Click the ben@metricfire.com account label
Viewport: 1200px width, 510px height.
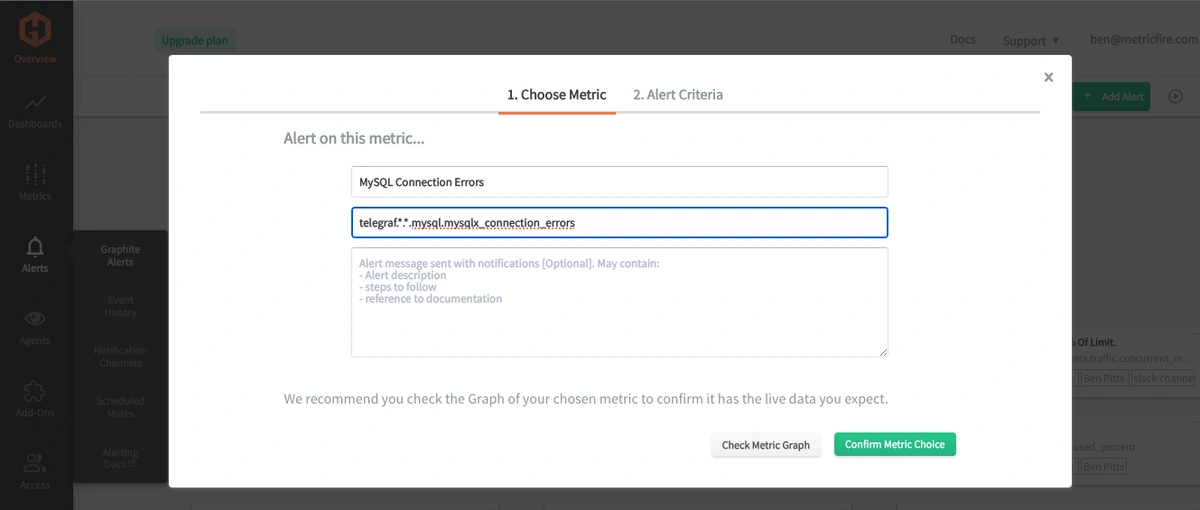pos(1144,39)
